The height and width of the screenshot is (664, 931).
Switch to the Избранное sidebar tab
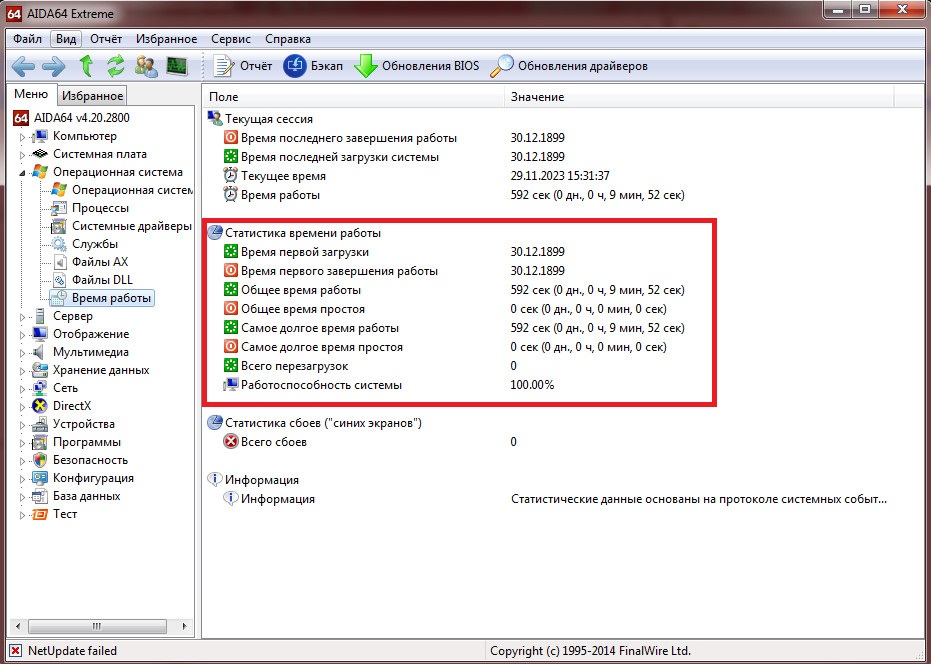point(93,96)
